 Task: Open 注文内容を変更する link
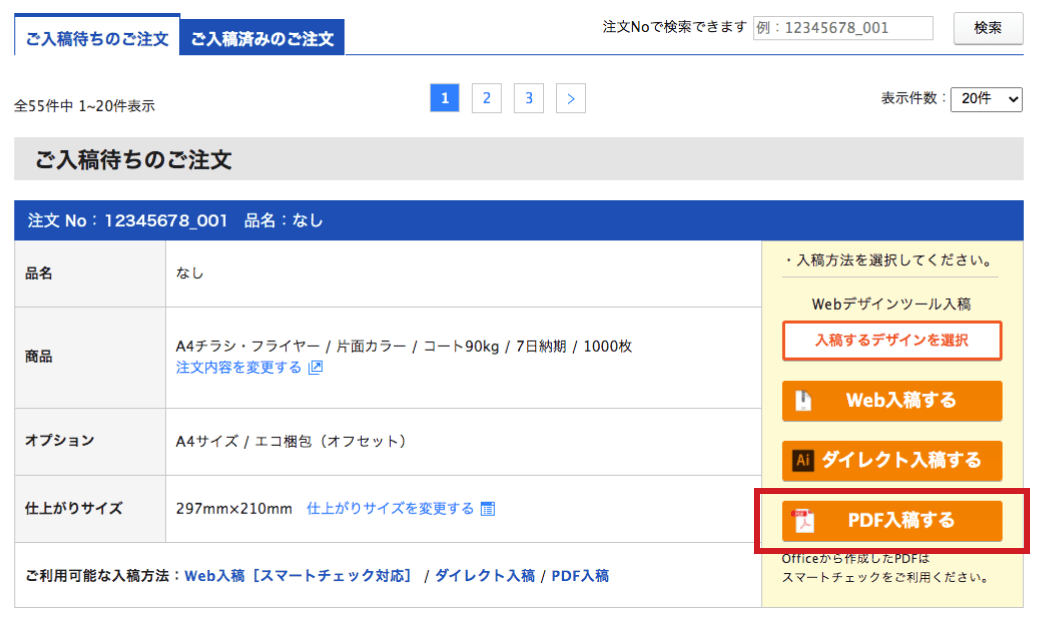coord(239,368)
